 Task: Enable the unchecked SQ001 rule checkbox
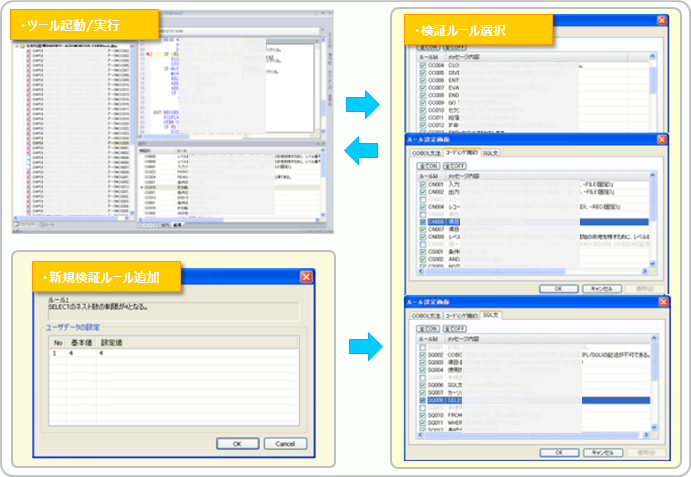coord(423,347)
